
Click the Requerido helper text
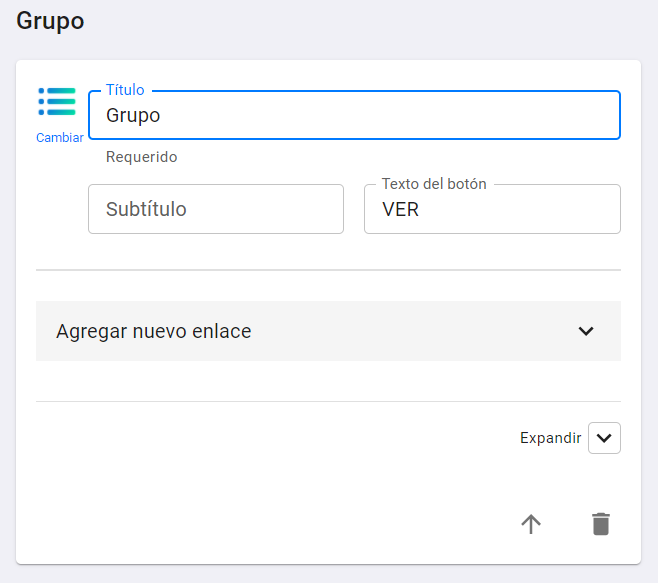coord(141,157)
